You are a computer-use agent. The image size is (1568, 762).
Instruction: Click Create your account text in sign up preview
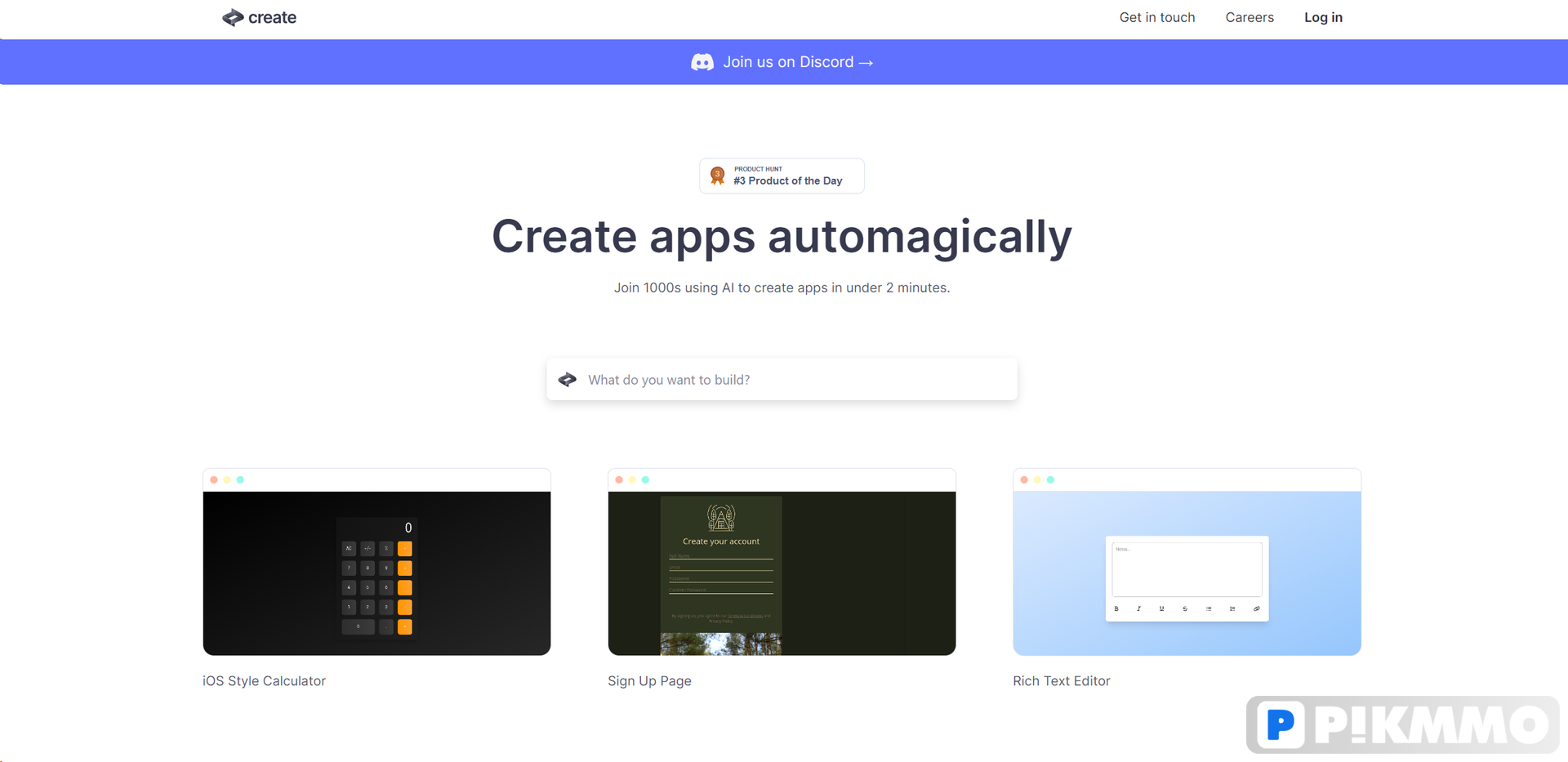click(x=720, y=541)
